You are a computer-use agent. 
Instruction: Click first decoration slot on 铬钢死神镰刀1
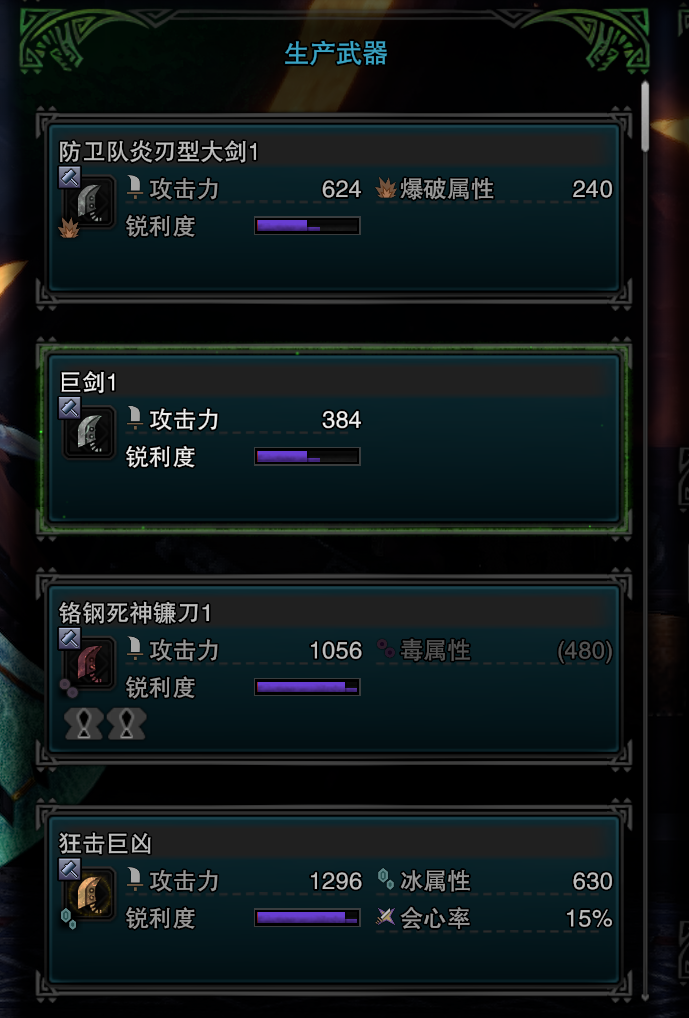pyautogui.click(x=84, y=724)
